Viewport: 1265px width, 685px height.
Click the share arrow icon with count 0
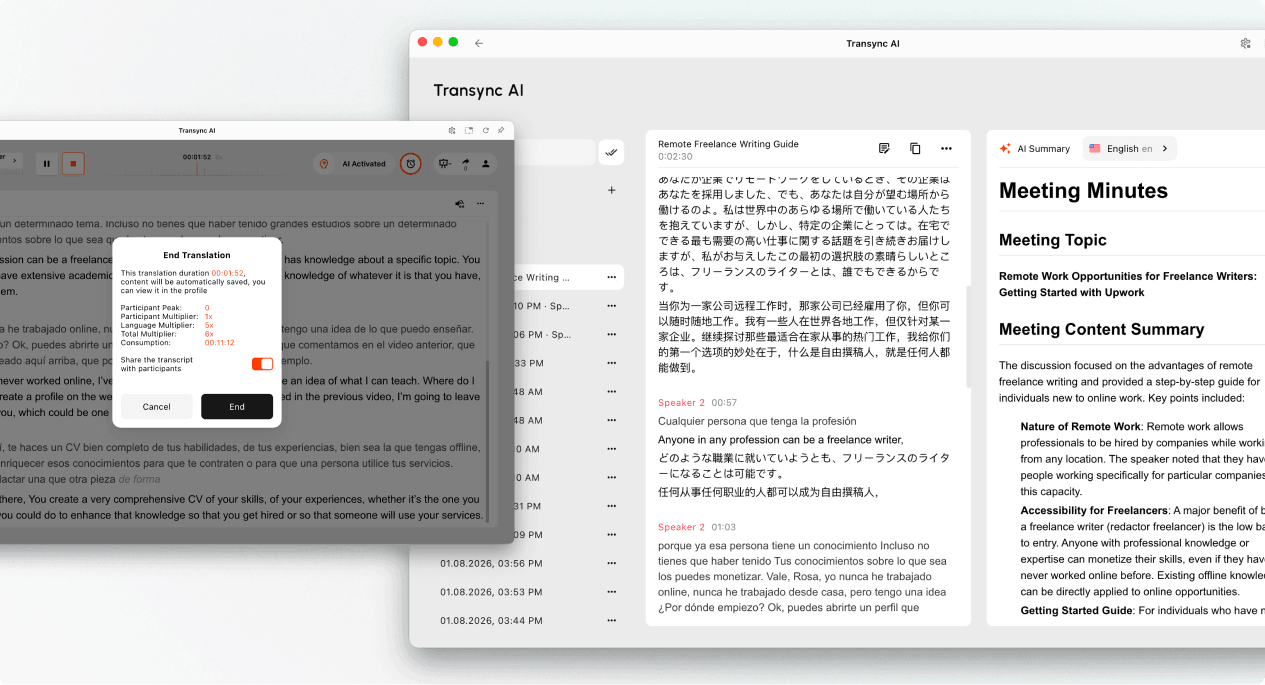pyautogui.click(x=465, y=163)
